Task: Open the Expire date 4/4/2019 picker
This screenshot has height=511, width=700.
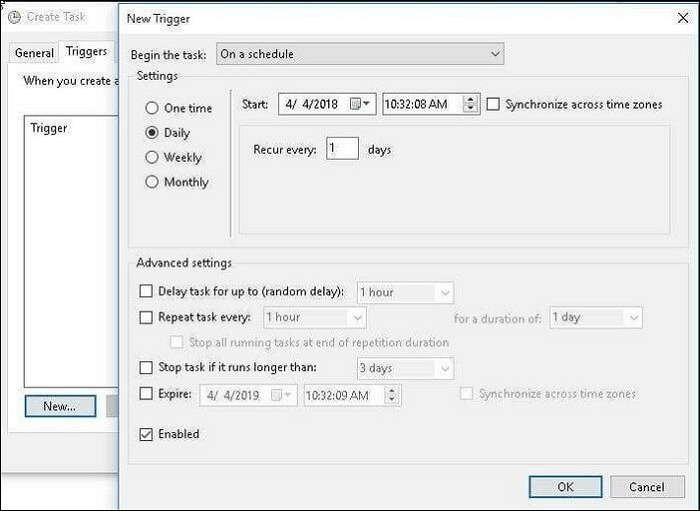Action: click(x=282, y=395)
